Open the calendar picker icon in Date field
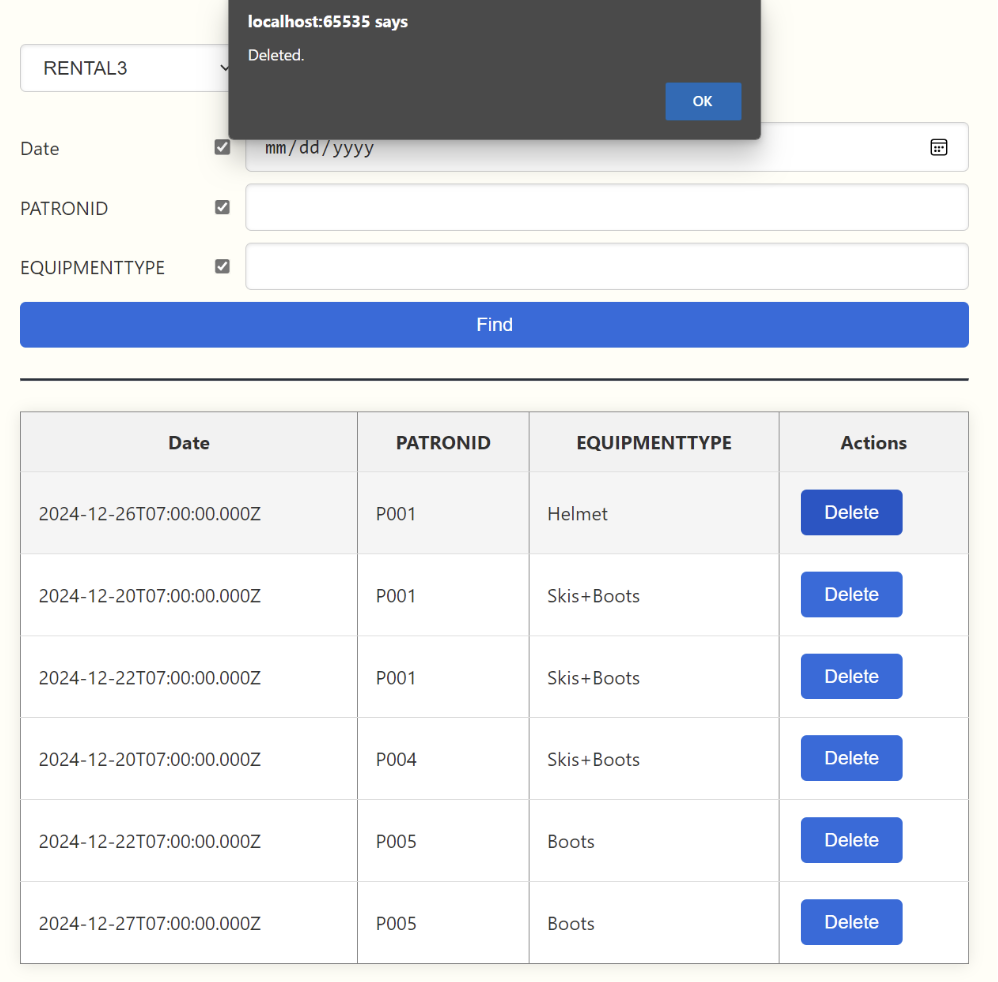Viewport: 998px width, 982px height. (x=938, y=147)
